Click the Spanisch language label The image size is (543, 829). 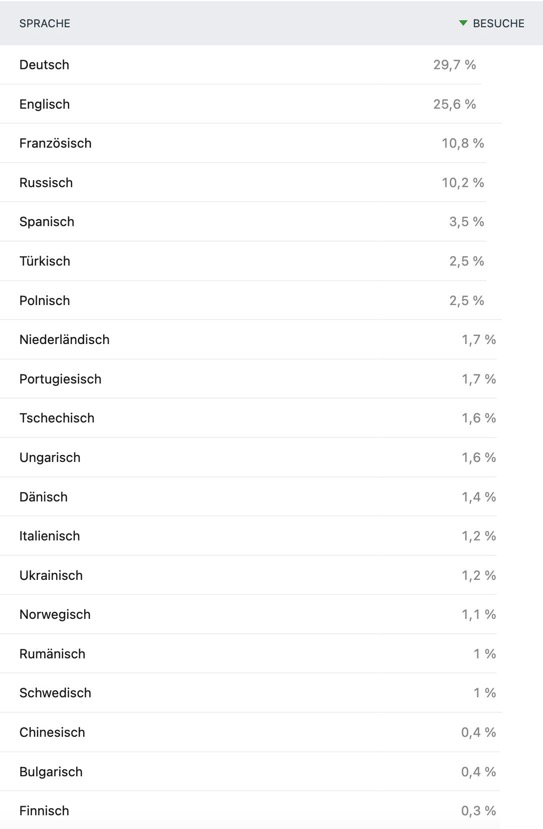pos(47,222)
